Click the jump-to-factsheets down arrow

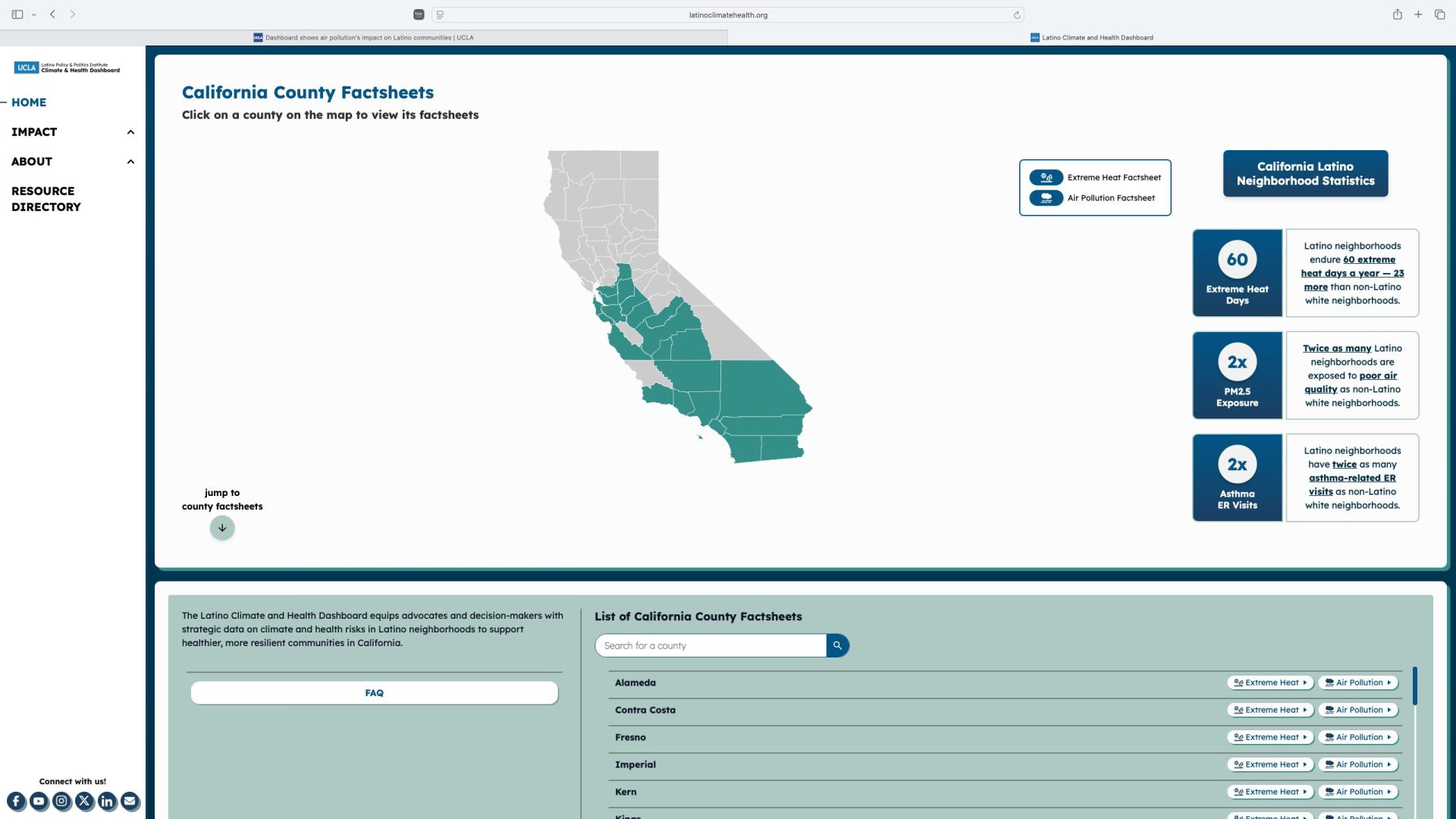click(x=222, y=528)
